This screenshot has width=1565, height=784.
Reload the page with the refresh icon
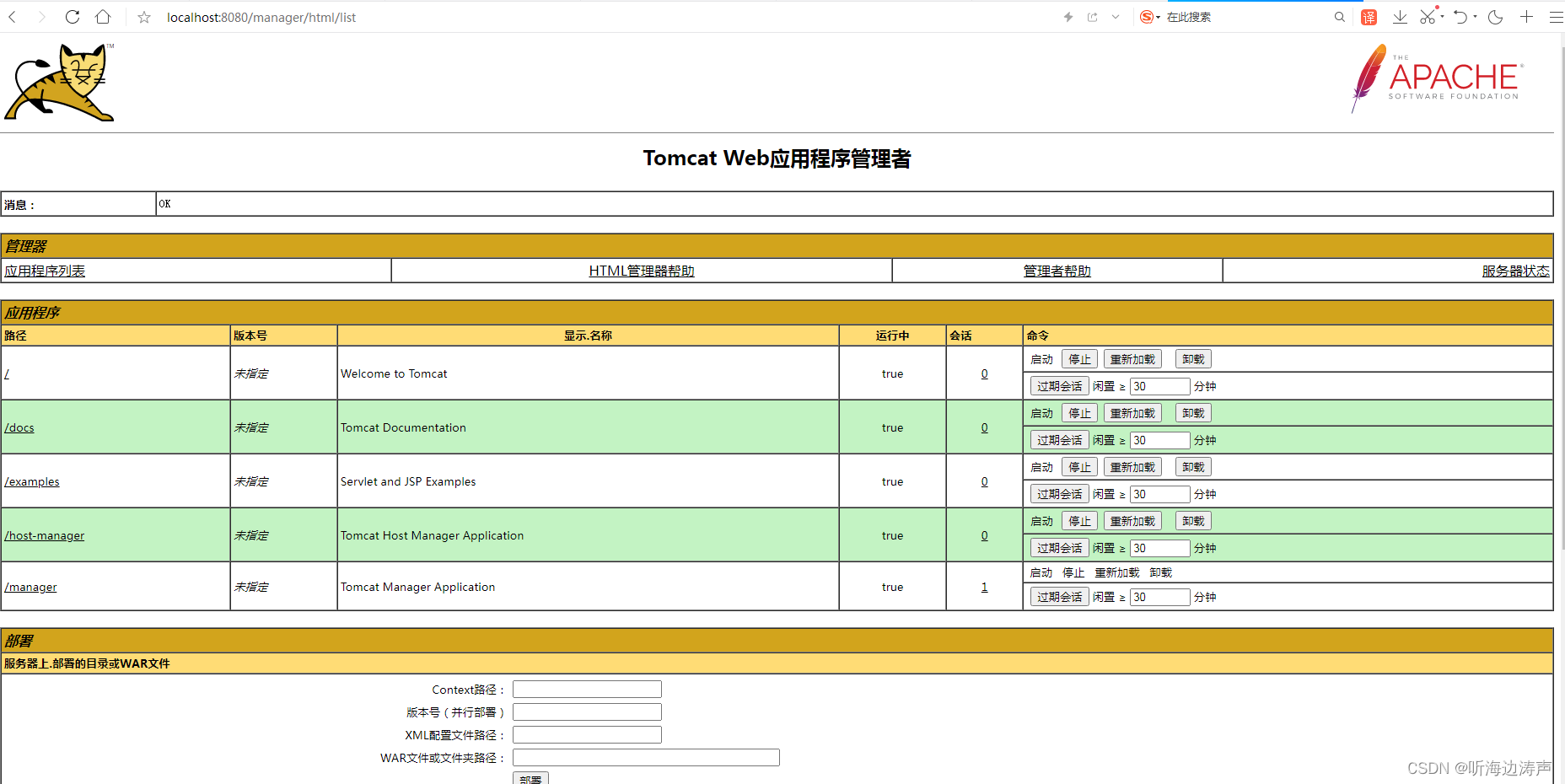click(x=73, y=17)
